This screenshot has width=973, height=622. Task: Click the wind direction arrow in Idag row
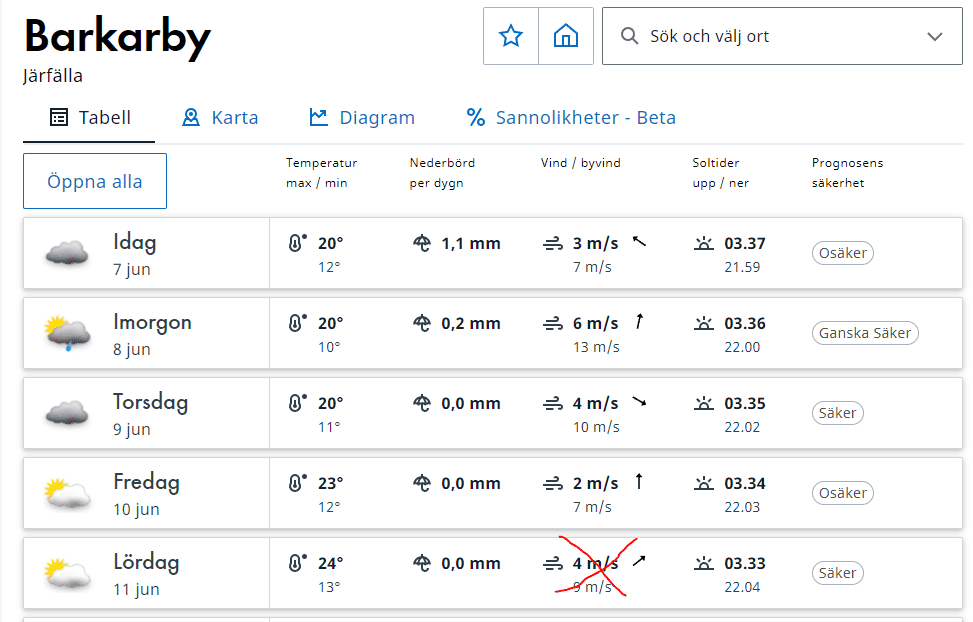point(639,241)
